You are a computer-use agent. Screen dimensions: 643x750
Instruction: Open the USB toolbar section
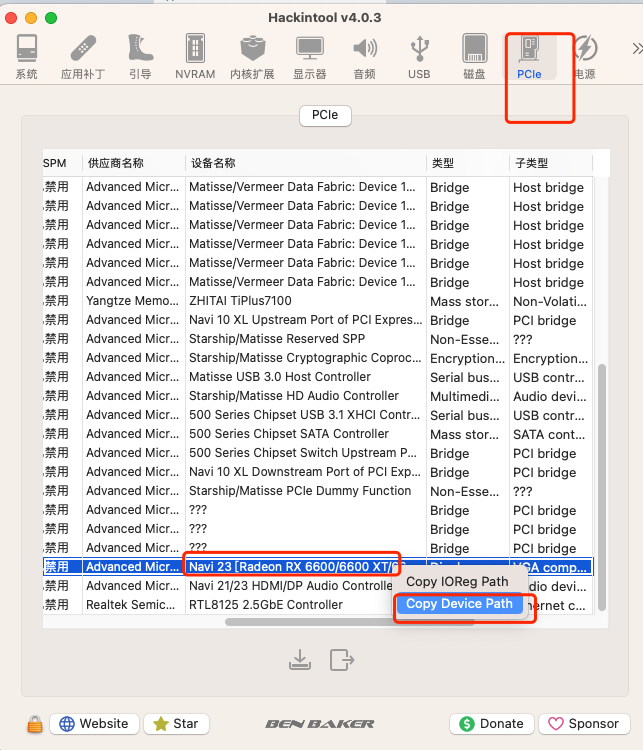(x=419, y=56)
